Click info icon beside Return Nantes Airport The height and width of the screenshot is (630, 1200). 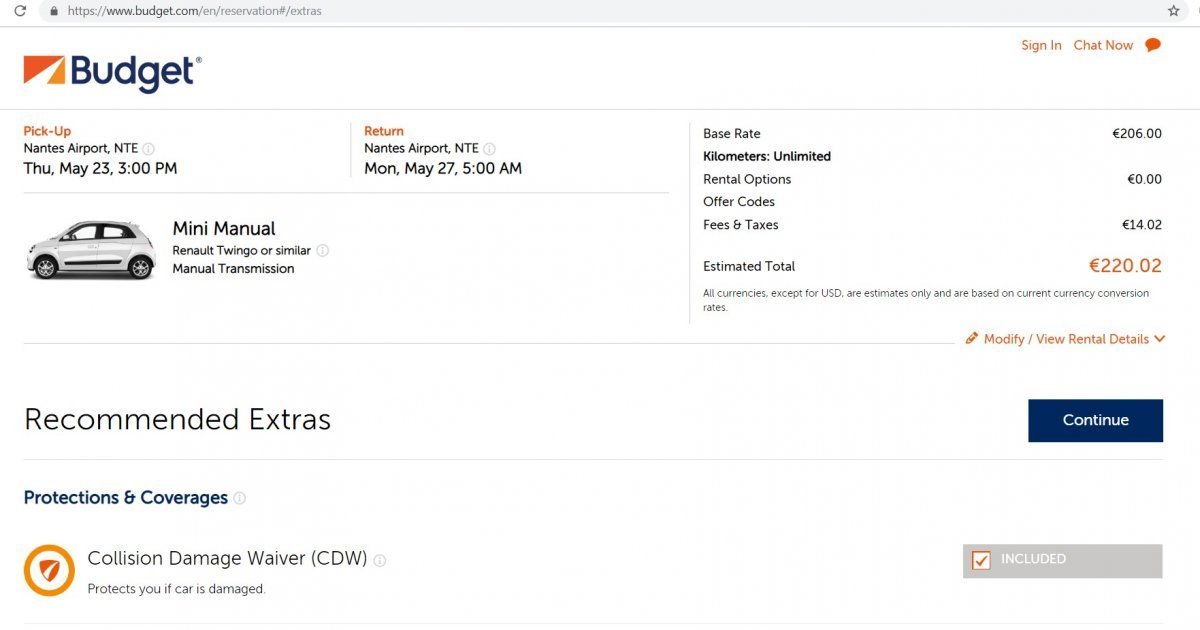tap(489, 149)
